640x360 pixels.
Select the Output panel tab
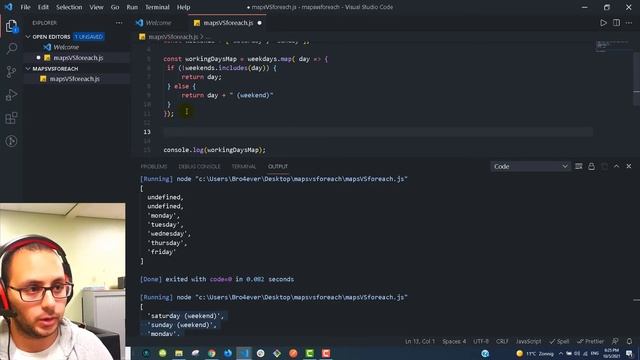(278, 167)
